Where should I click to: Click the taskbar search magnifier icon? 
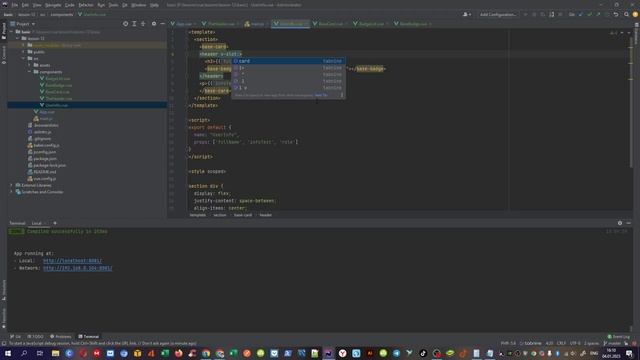pos(24,353)
